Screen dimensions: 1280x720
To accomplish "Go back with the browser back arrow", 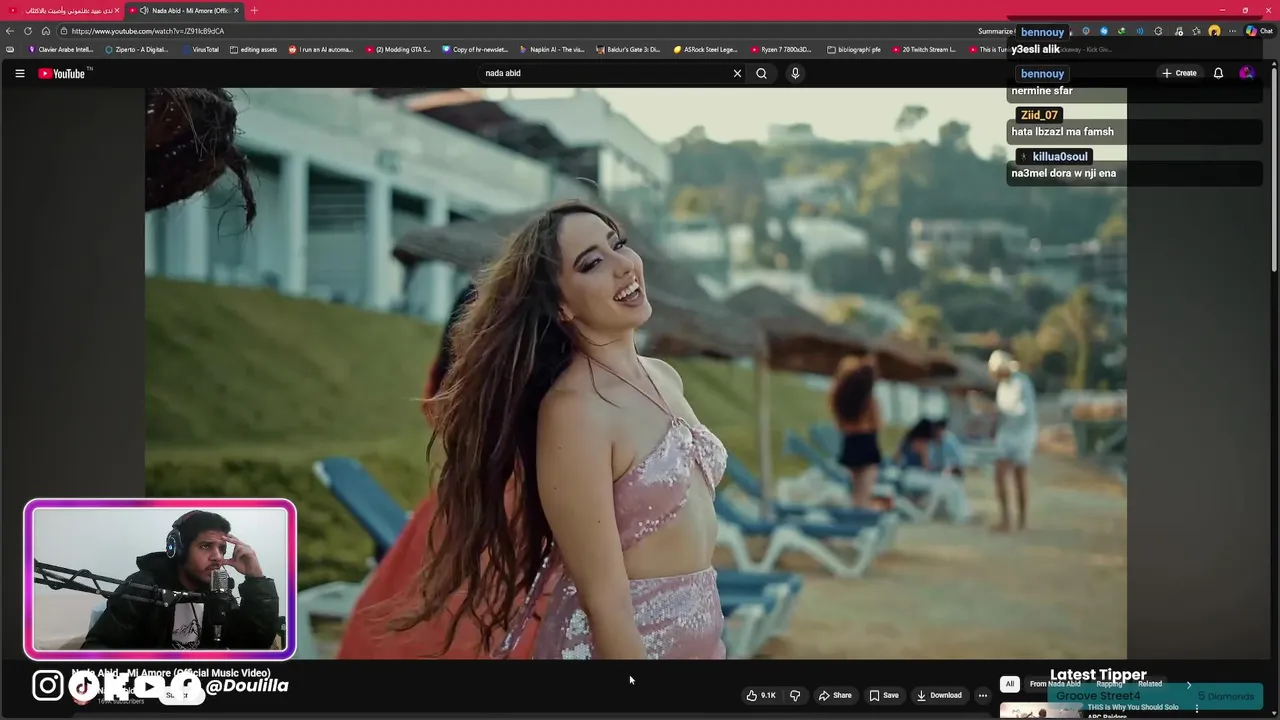I will [10, 31].
